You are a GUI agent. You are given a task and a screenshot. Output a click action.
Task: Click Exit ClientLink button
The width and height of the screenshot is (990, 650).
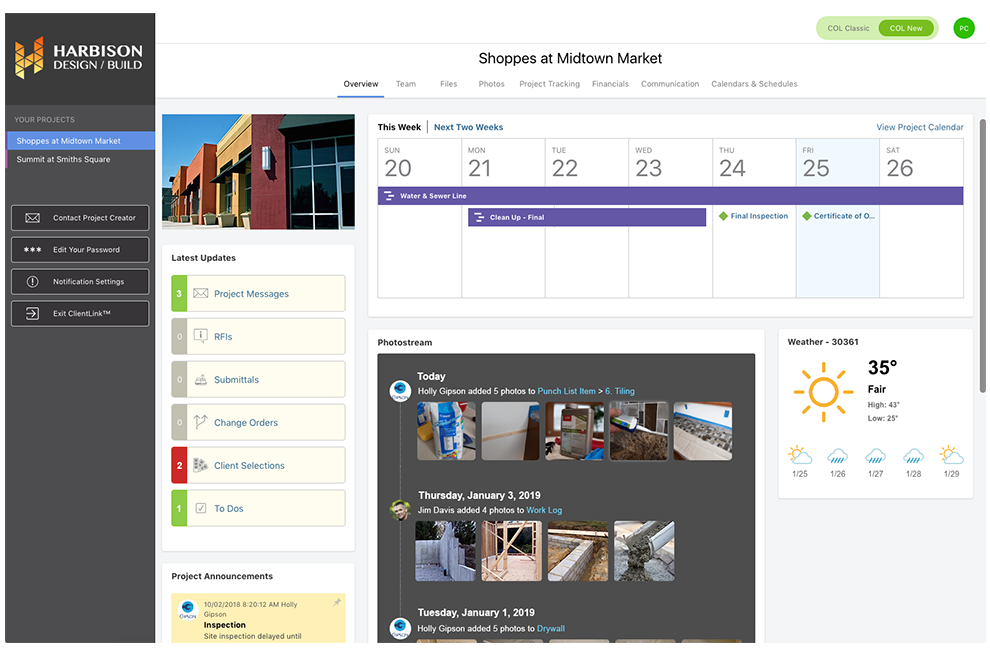80,314
